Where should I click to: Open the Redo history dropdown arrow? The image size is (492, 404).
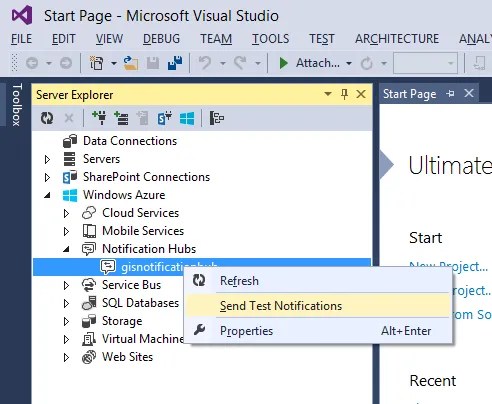(258, 63)
